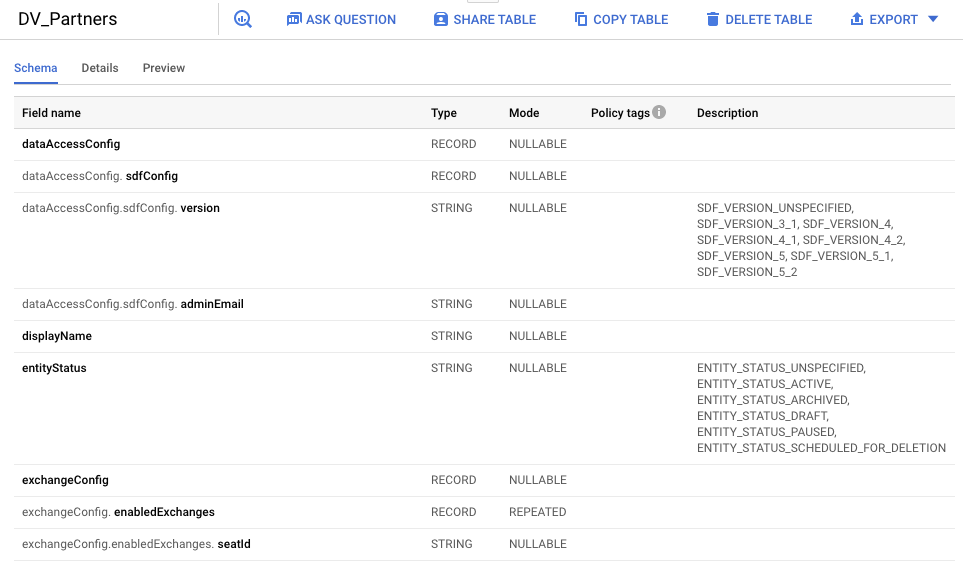Open the Policy tags info icon
Viewport: 963px width, 561px height.
click(659, 112)
